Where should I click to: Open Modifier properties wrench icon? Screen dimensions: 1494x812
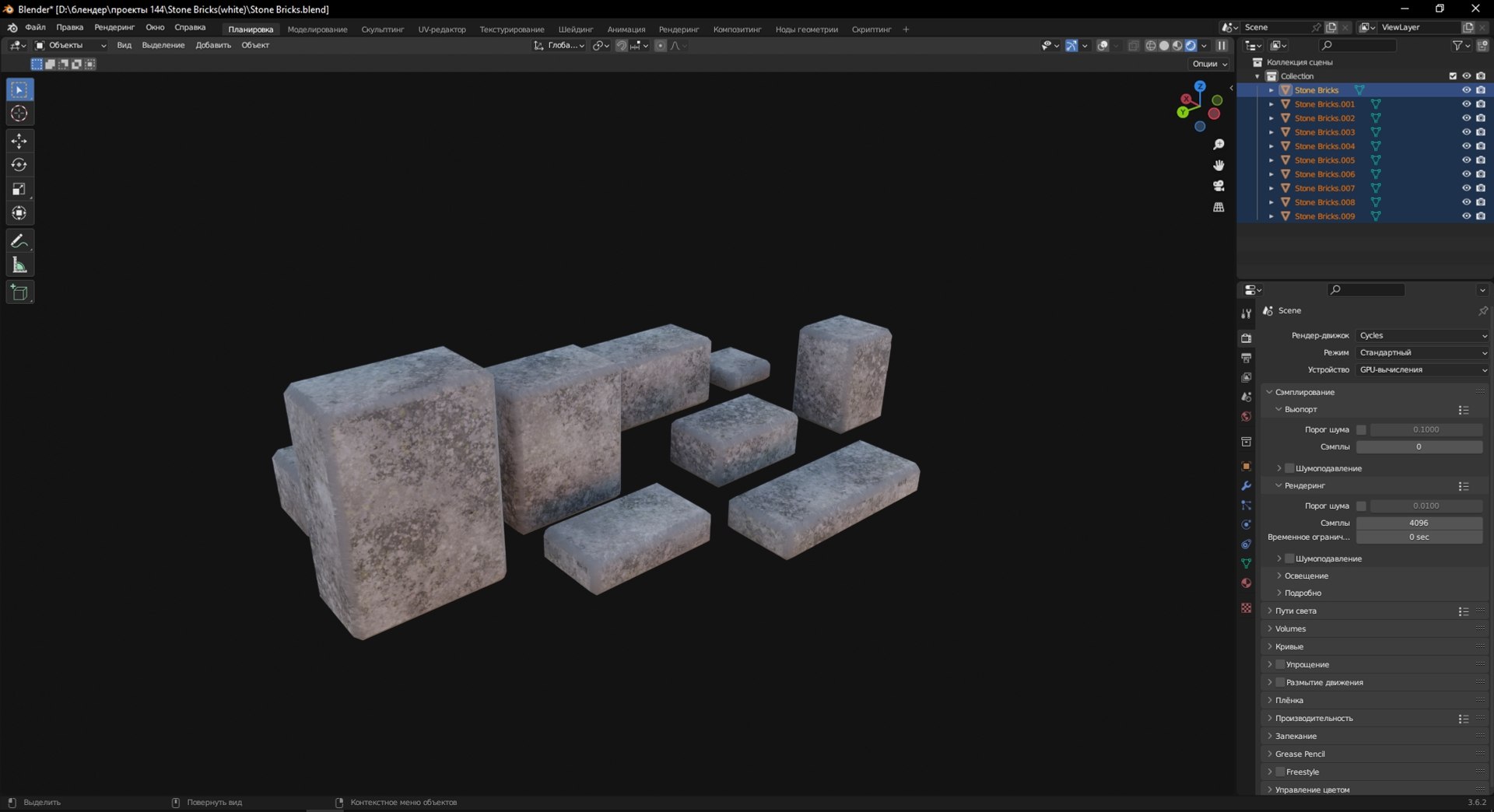(x=1246, y=485)
